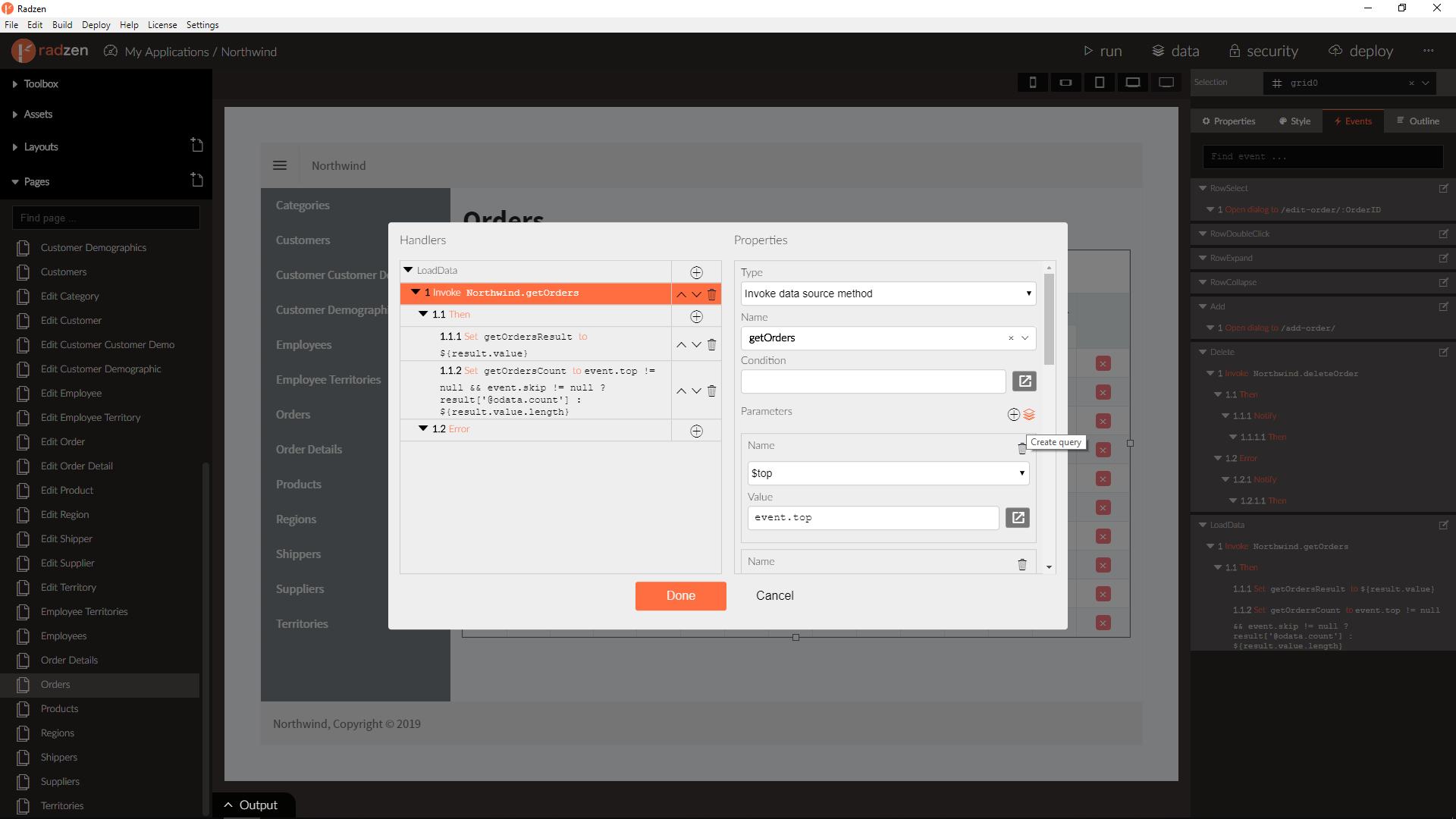Select the laptop device preview
This screenshot has height=819, width=1456.
click(1133, 82)
